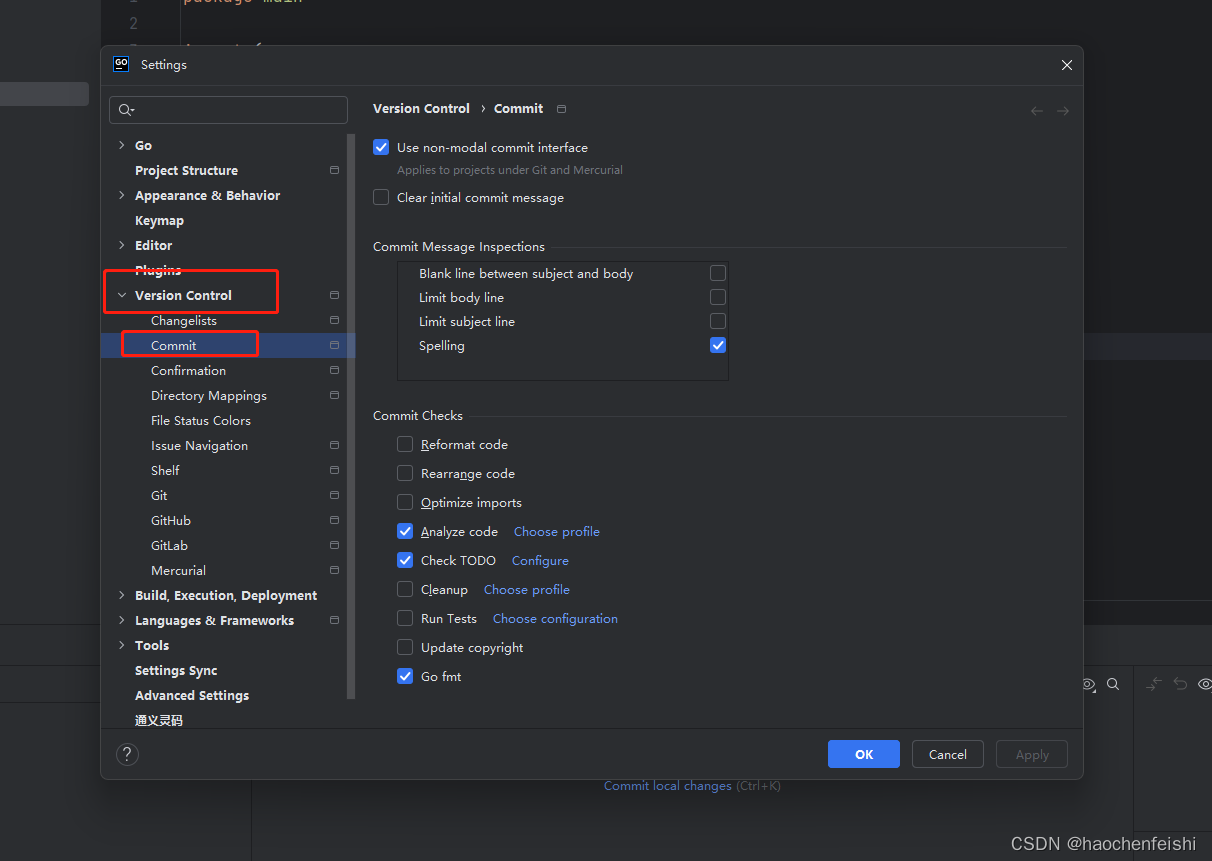Collapse the Version Control node
This screenshot has width=1212, height=861.
(x=122, y=295)
